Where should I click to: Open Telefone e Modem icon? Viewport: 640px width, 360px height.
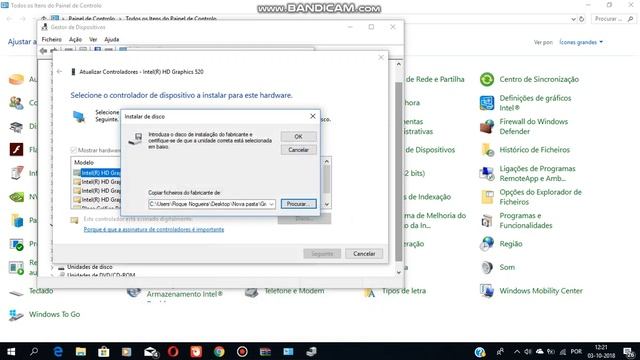click(x=251, y=292)
